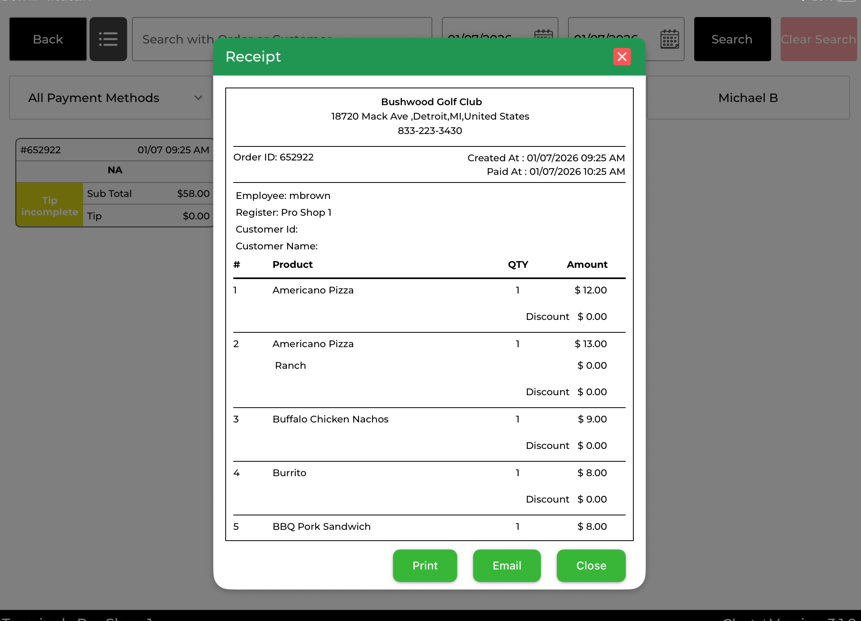
Task: Click the Burrito line item on receipt
Action: 289,473
